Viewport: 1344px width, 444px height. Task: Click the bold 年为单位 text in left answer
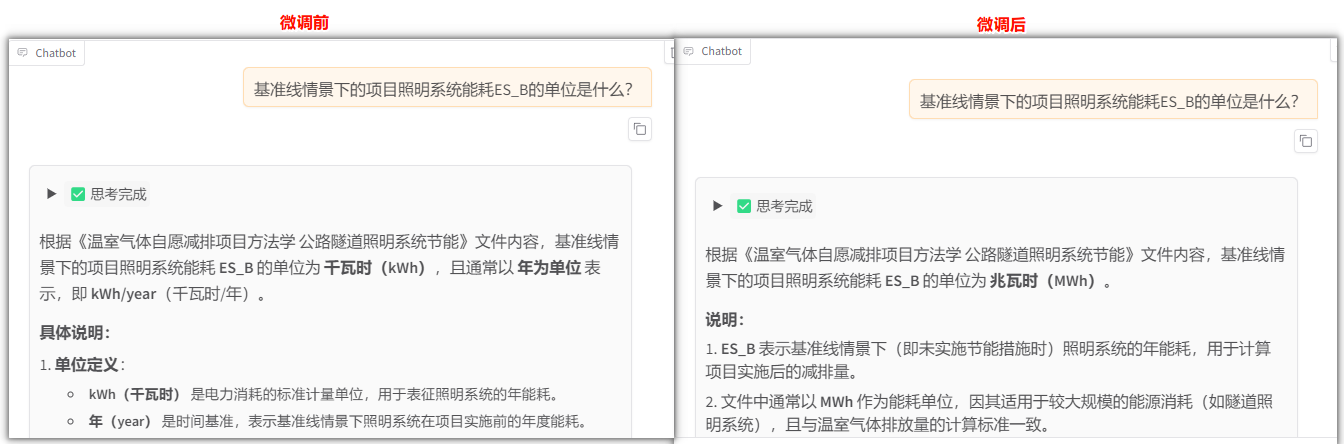[x=548, y=268]
